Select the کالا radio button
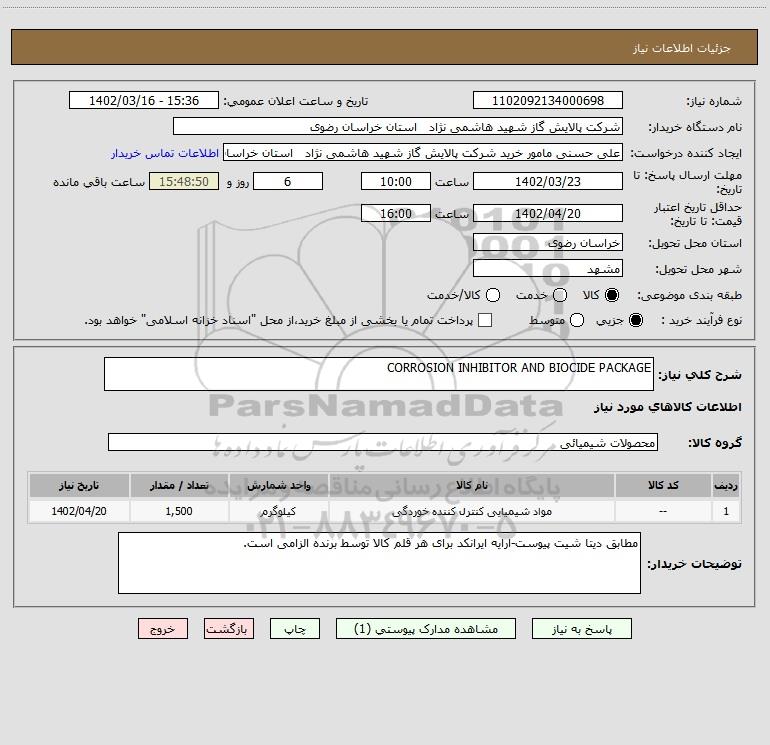The image size is (770, 745). [612, 295]
